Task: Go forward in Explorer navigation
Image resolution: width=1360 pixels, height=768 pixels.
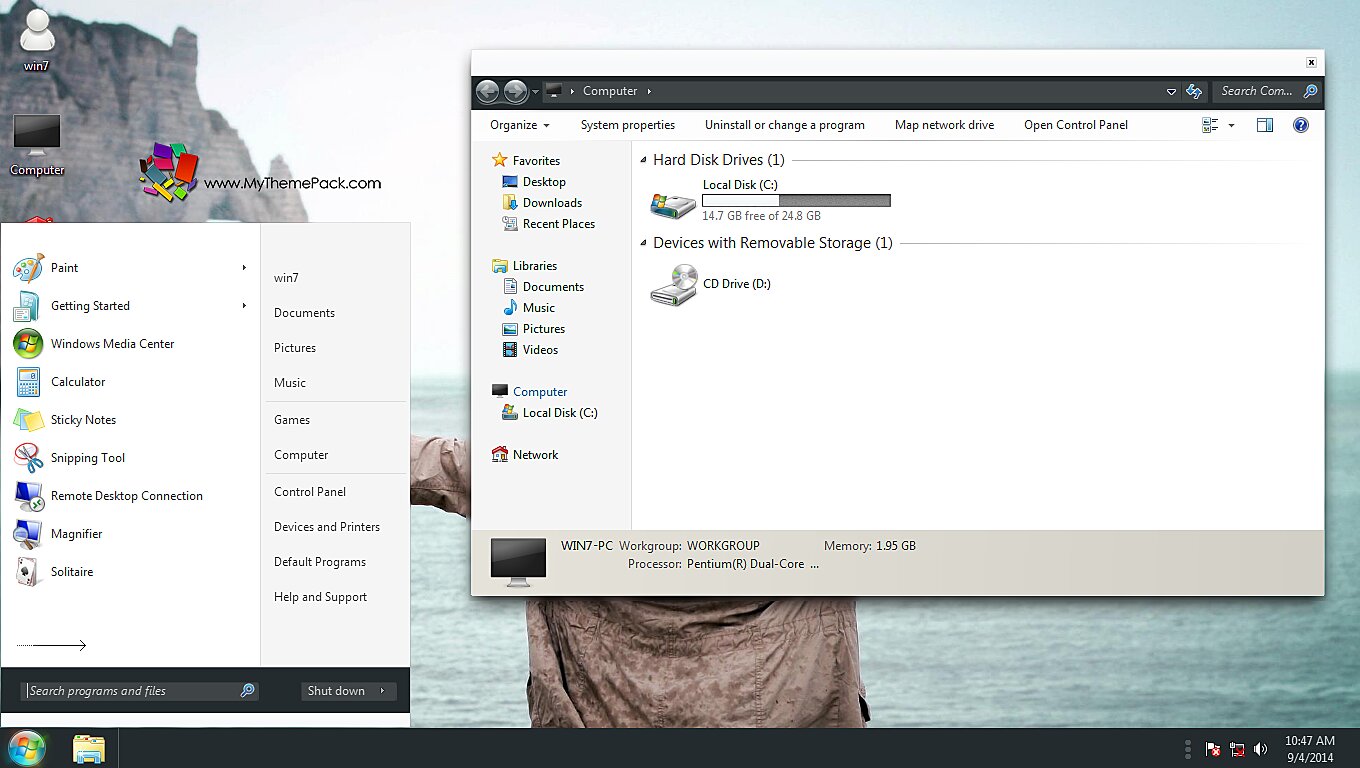Action: [x=515, y=92]
